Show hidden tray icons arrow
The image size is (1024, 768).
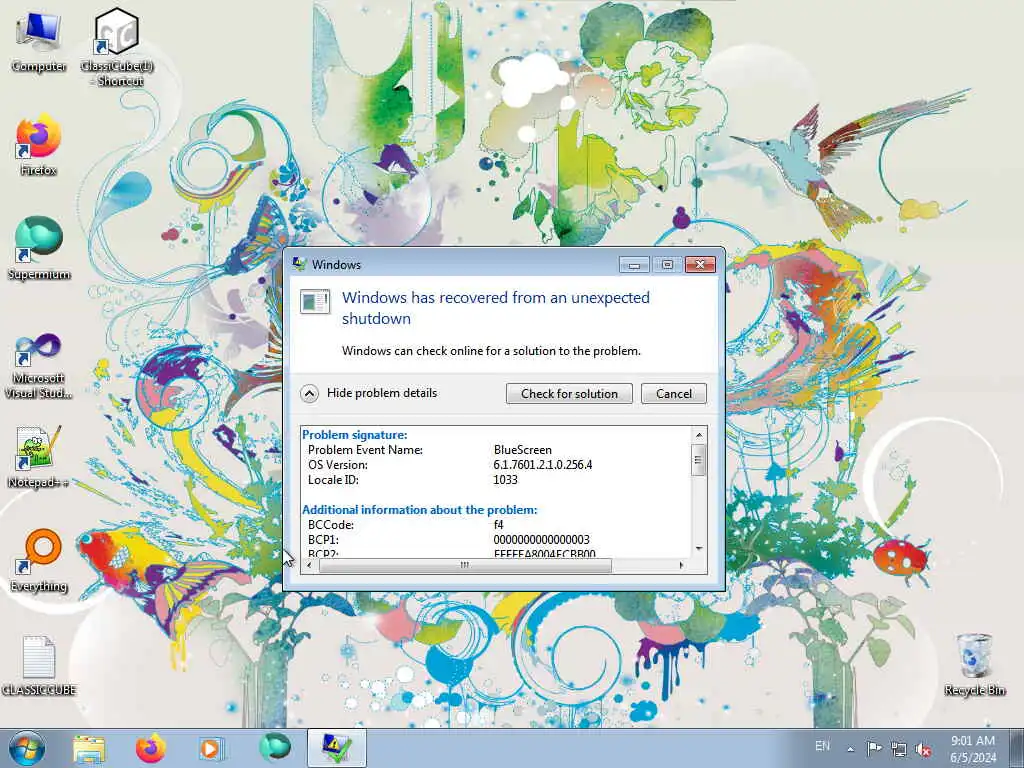850,749
